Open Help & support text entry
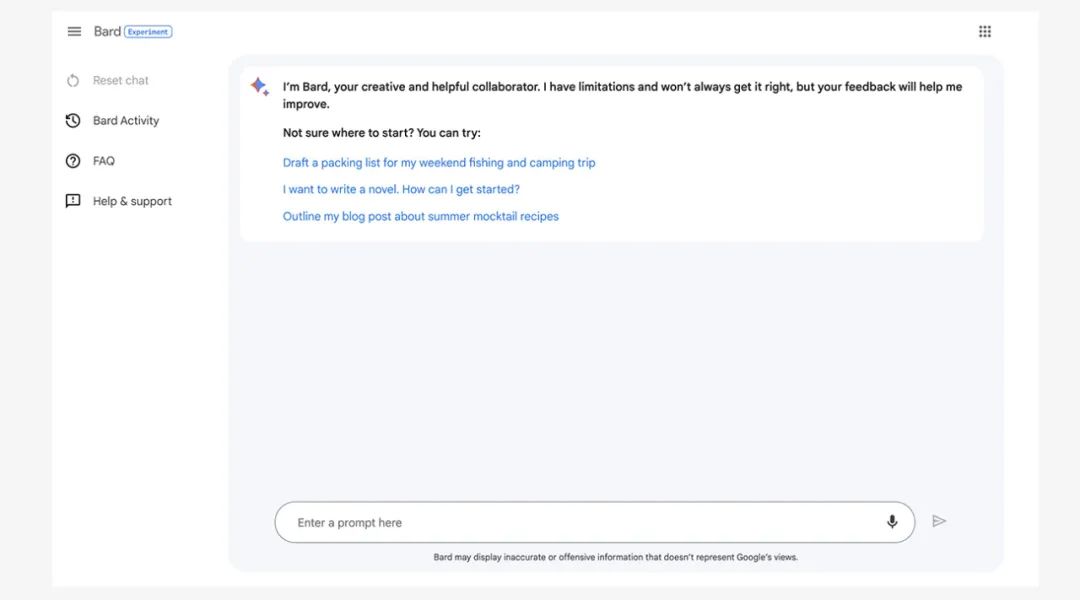The width and height of the screenshot is (1080, 600). 132,201
